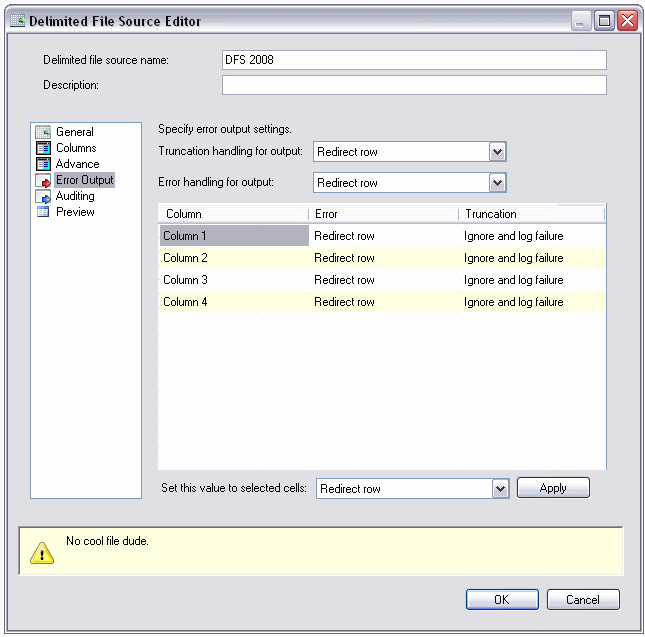Select Column 2 Truncation cell Ignore and log failure
This screenshot has height=637, width=645.
click(532, 258)
